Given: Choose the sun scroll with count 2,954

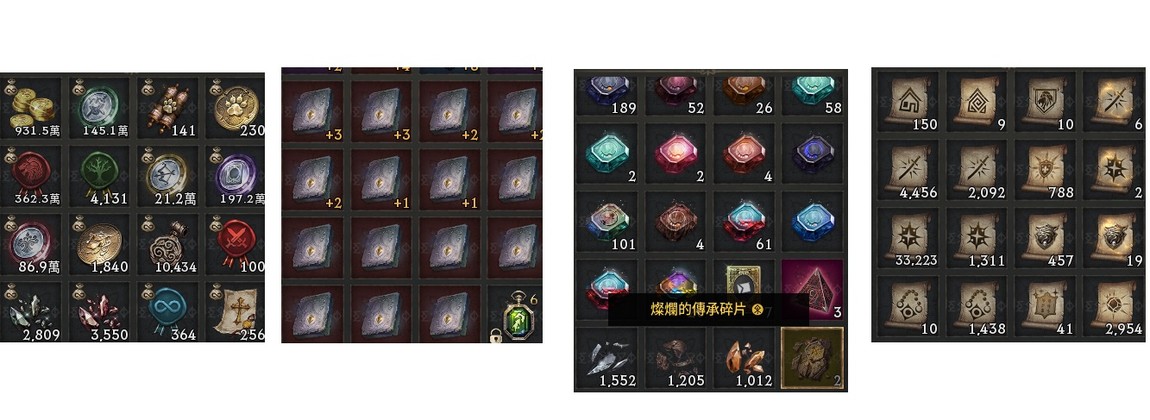Looking at the screenshot, I should point(1113,306).
